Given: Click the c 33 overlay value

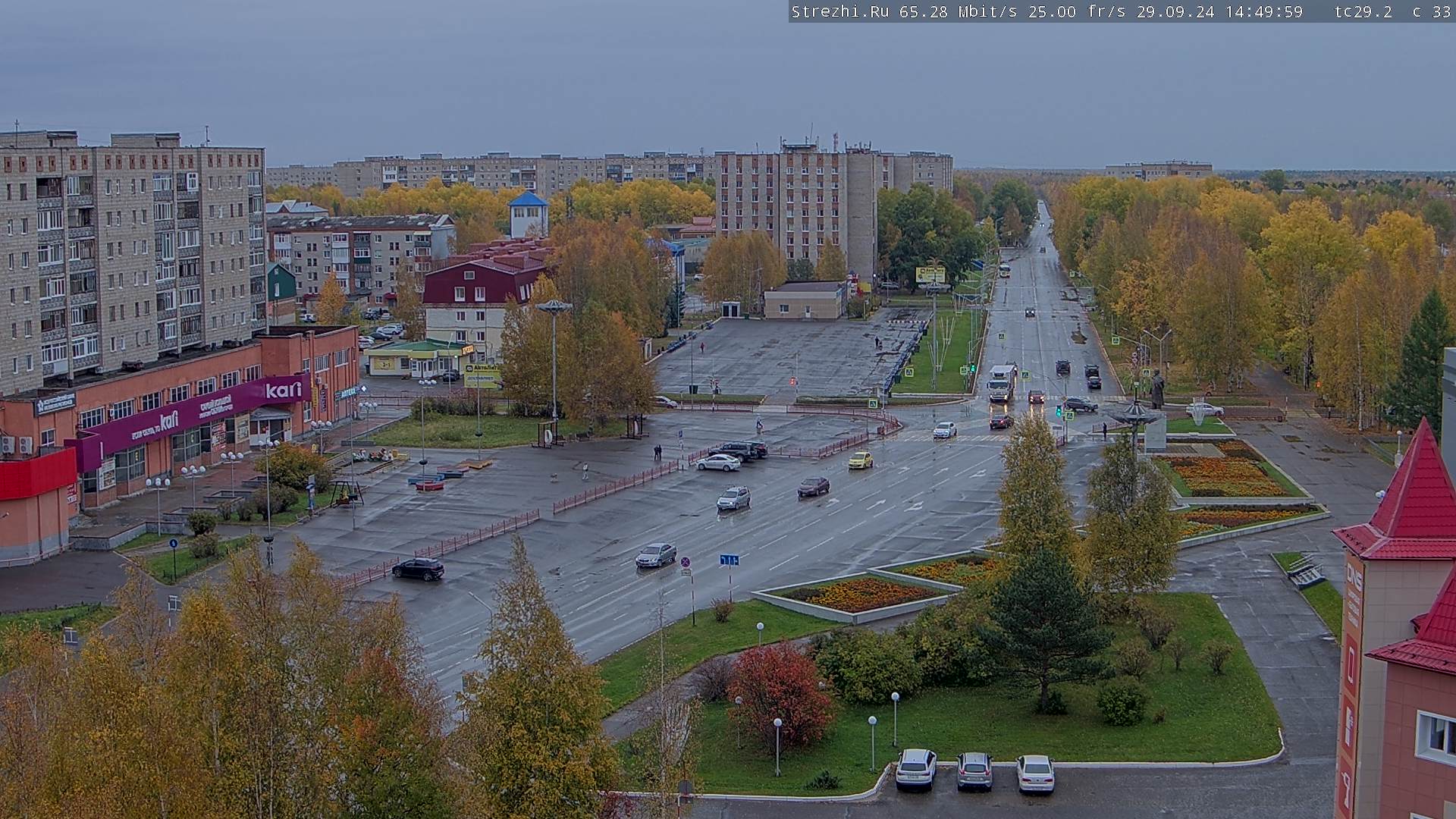Looking at the screenshot, I should click(1432, 11).
